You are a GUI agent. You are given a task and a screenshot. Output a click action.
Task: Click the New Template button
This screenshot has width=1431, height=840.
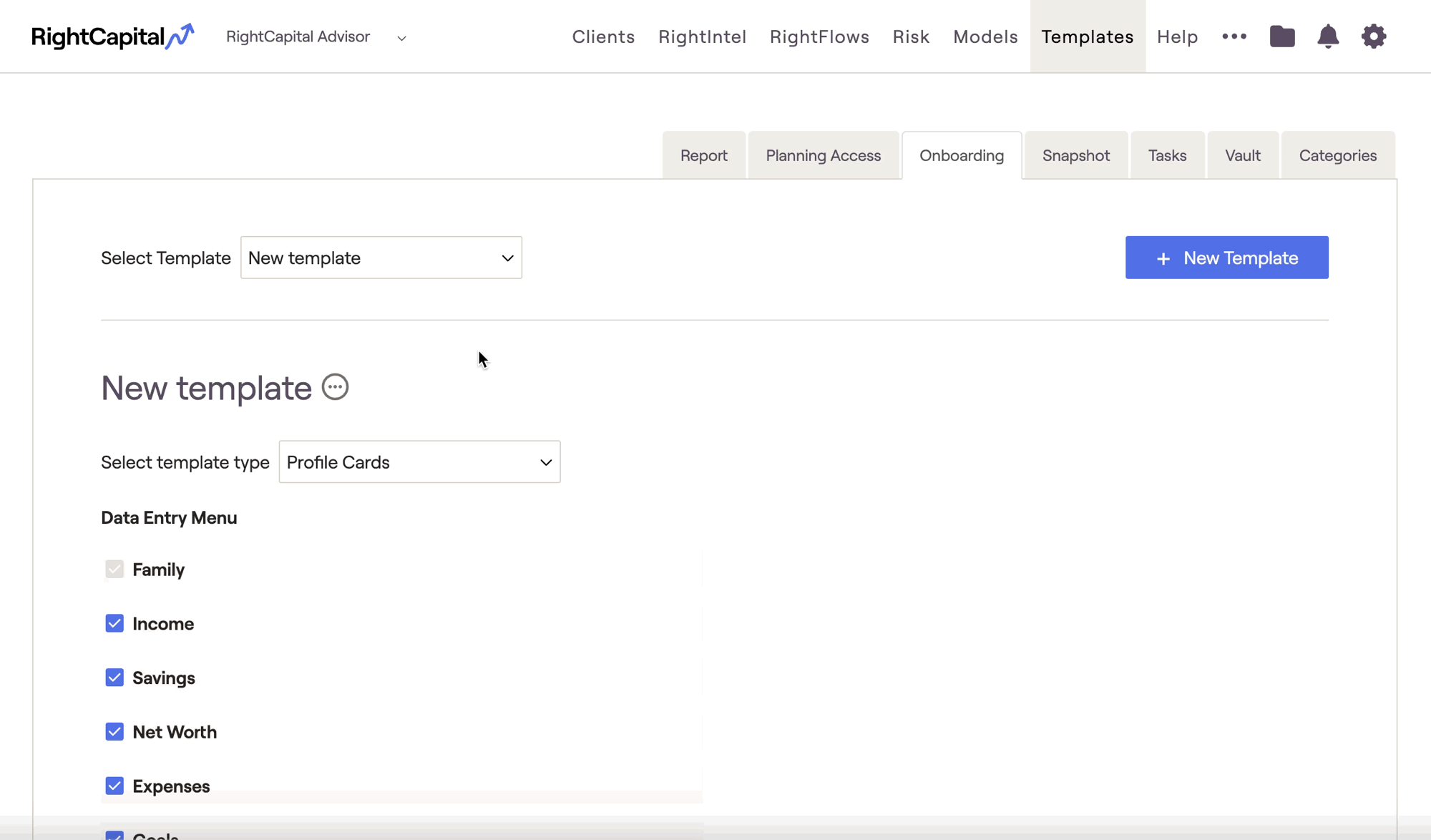click(x=1227, y=258)
